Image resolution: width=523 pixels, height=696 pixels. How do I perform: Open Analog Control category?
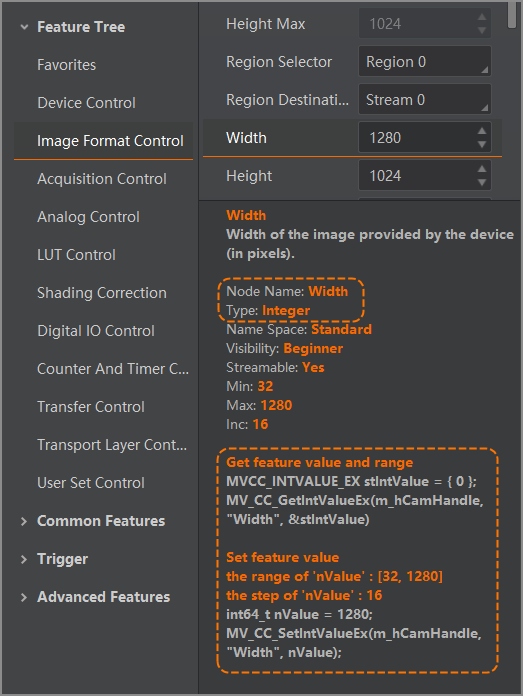tap(88, 217)
